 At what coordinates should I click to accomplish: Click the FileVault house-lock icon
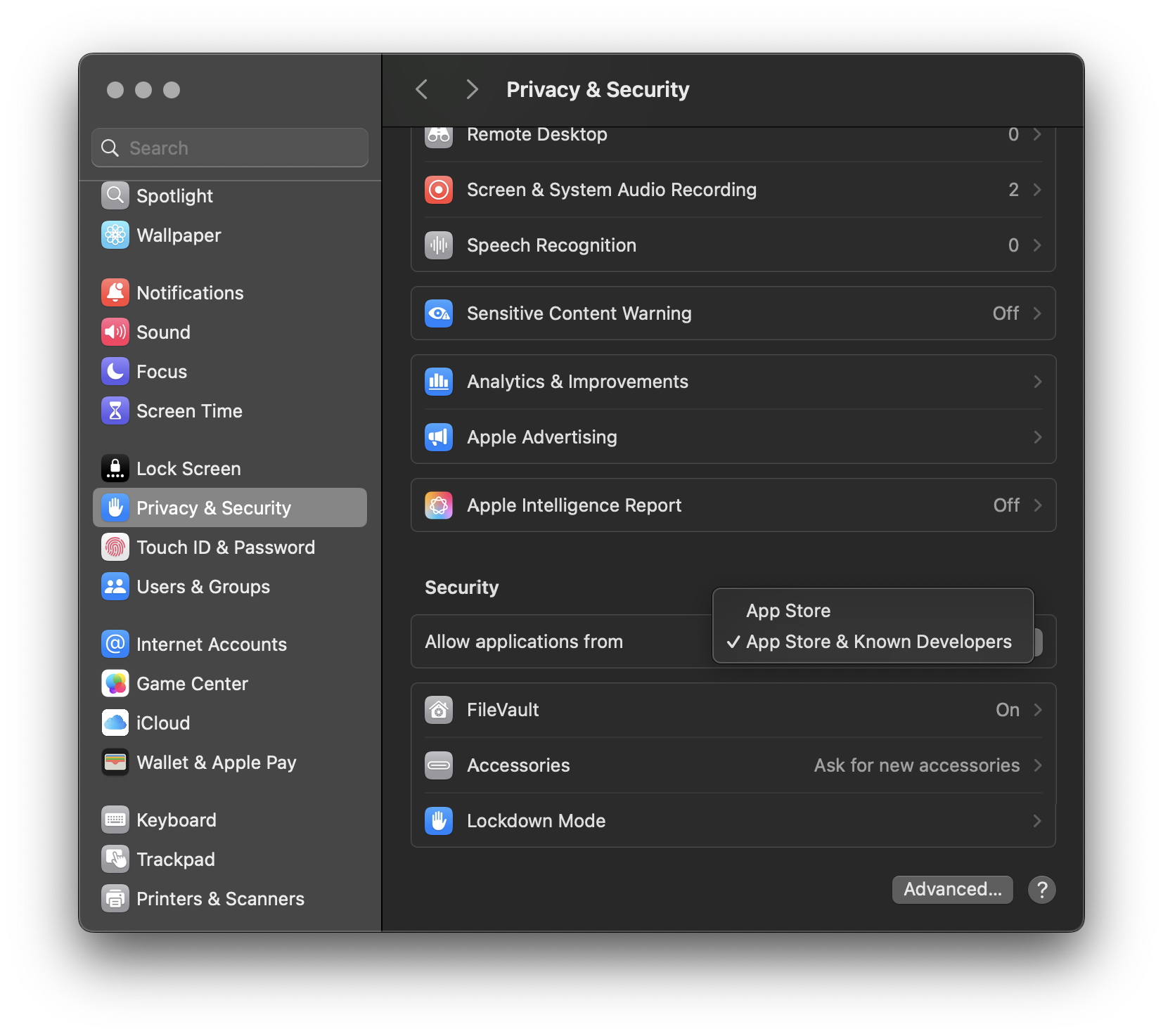coord(439,710)
